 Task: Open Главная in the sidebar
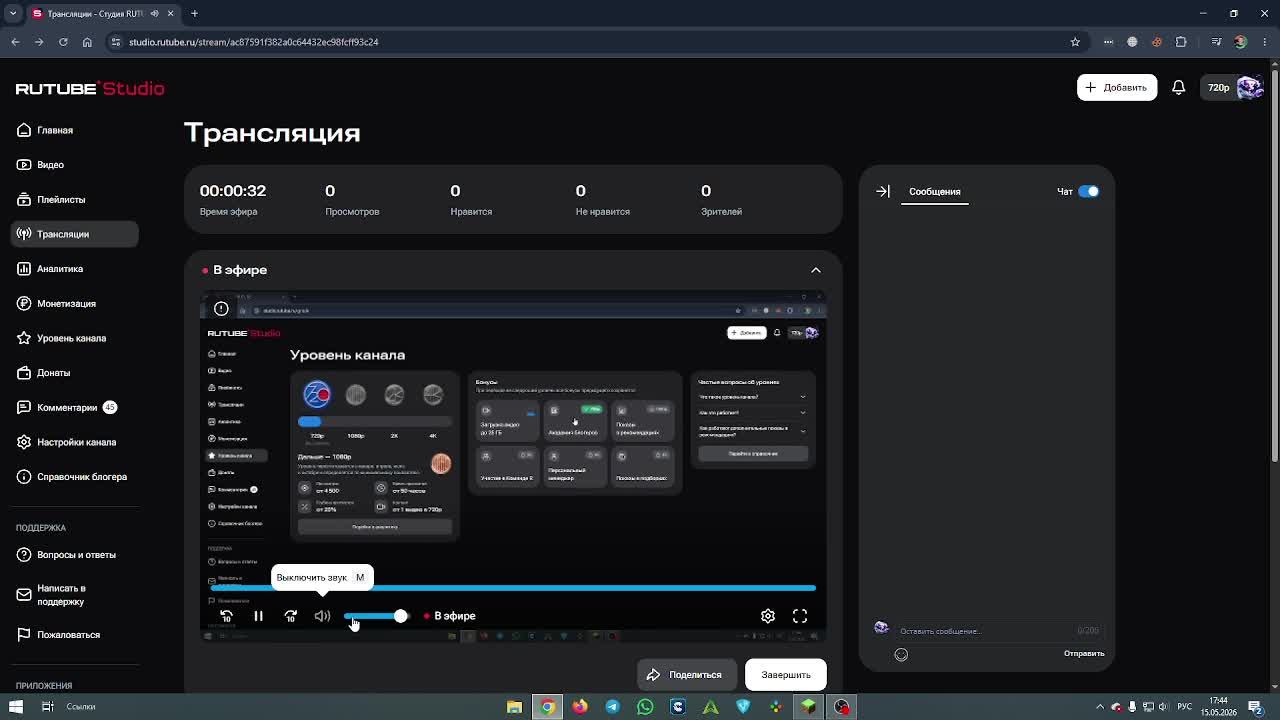point(54,130)
